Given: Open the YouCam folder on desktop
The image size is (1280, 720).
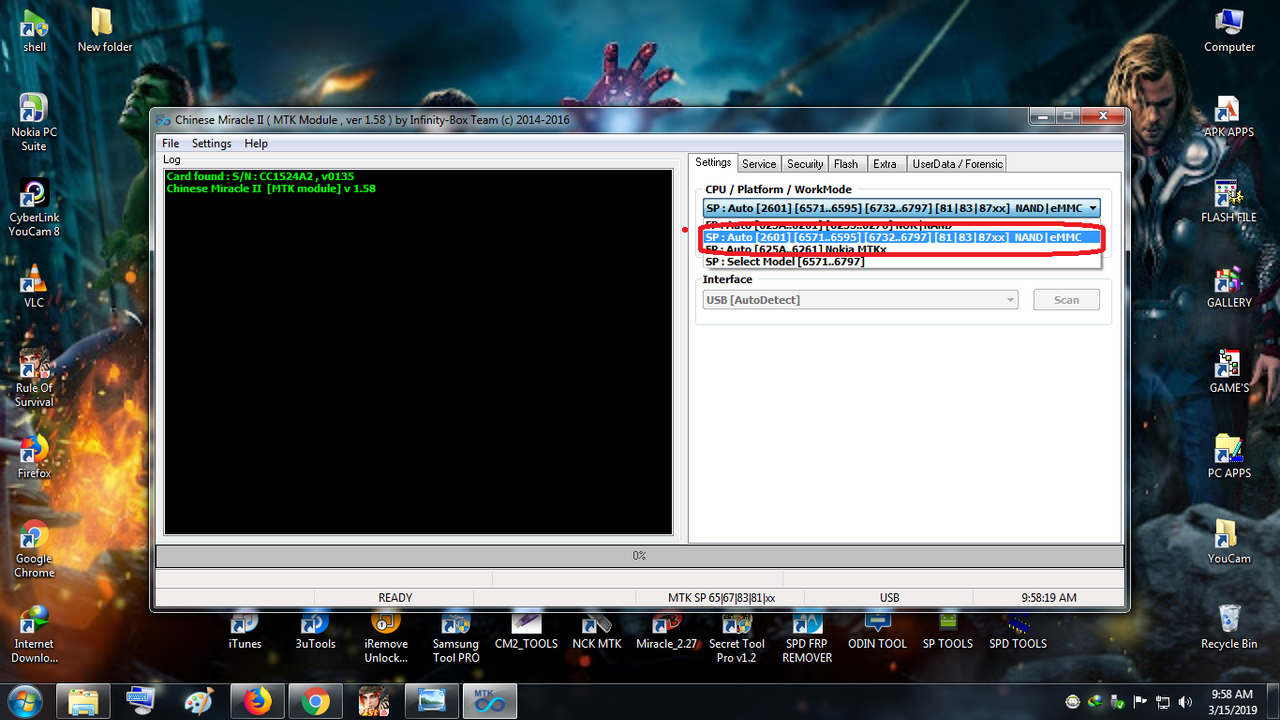Looking at the screenshot, I should [x=1229, y=542].
